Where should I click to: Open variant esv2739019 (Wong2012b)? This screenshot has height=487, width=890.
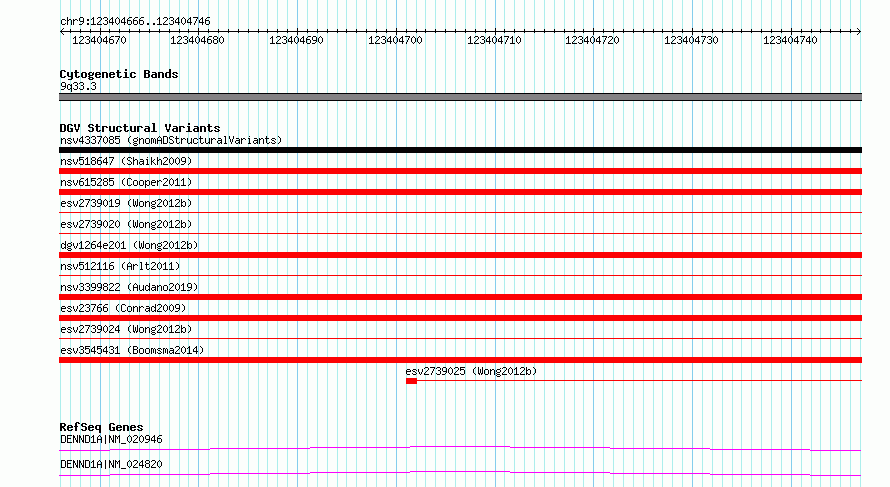pos(126,203)
